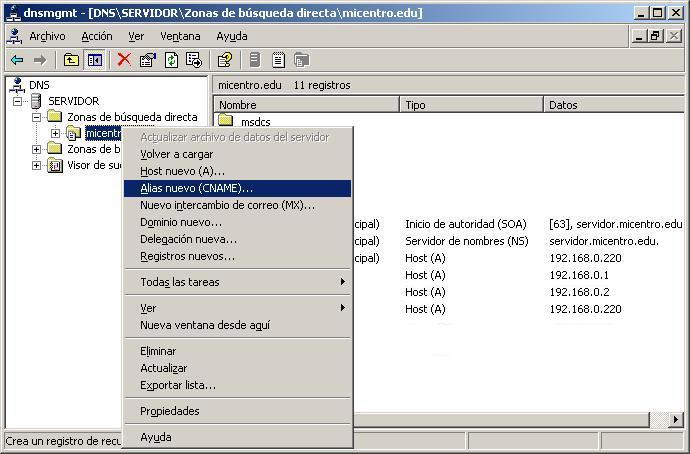Select Host nuevo (A) in context menu
Image resolution: width=690 pixels, height=454 pixels.
182,171
